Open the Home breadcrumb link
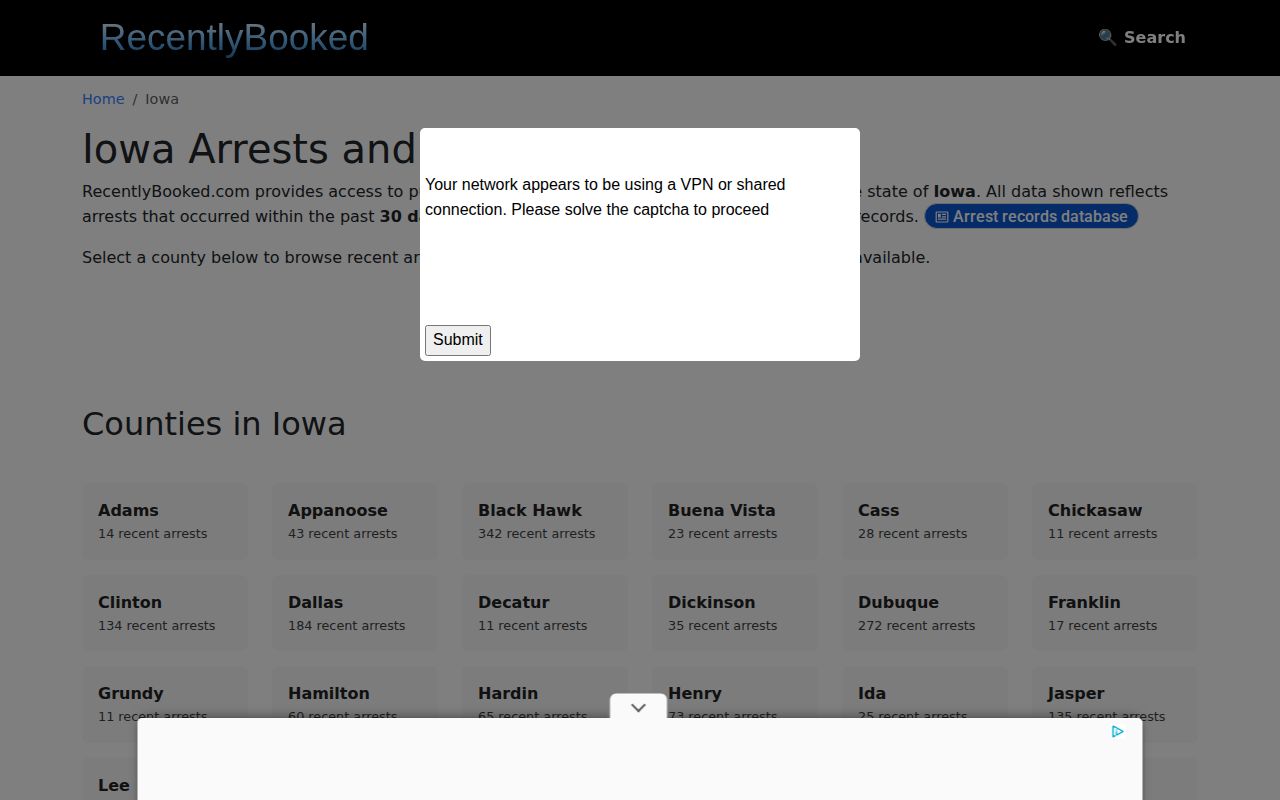Image resolution: width=1280 pixels, height=800 pixels. pyautogui.click(x=103, y=99)
